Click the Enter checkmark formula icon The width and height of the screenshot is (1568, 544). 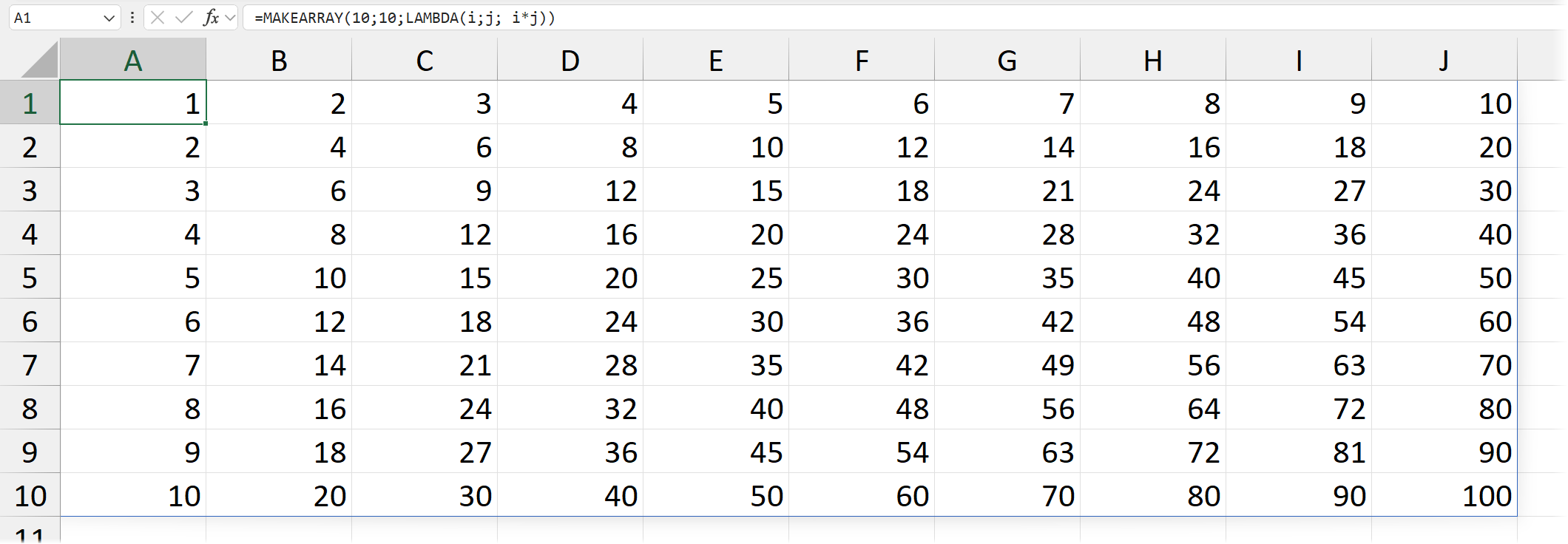pyautogui.click(x=183, y=18)
